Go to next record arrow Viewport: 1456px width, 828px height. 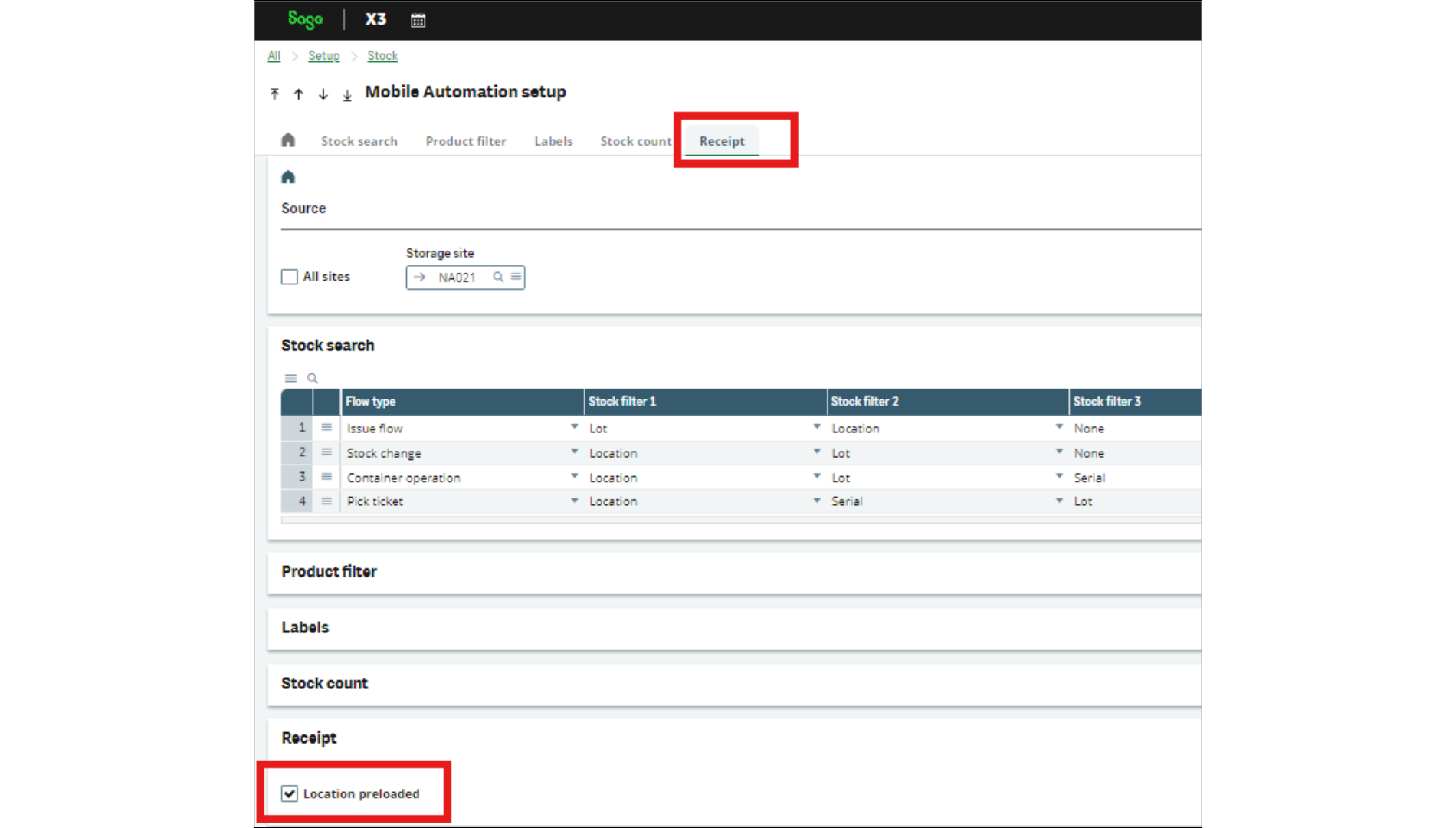tap(323, 94)
